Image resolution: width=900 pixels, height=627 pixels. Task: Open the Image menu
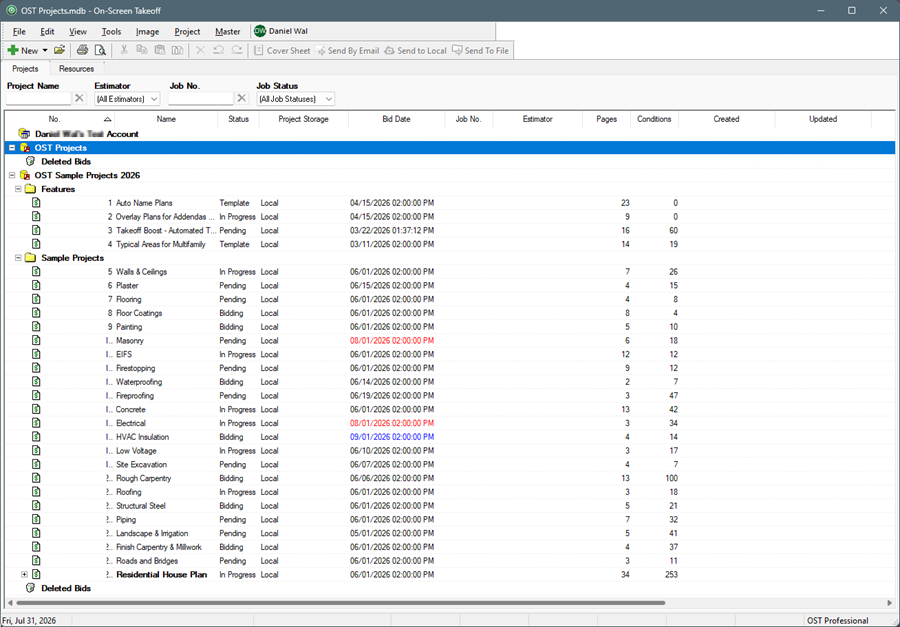click(x=148, y=32)
